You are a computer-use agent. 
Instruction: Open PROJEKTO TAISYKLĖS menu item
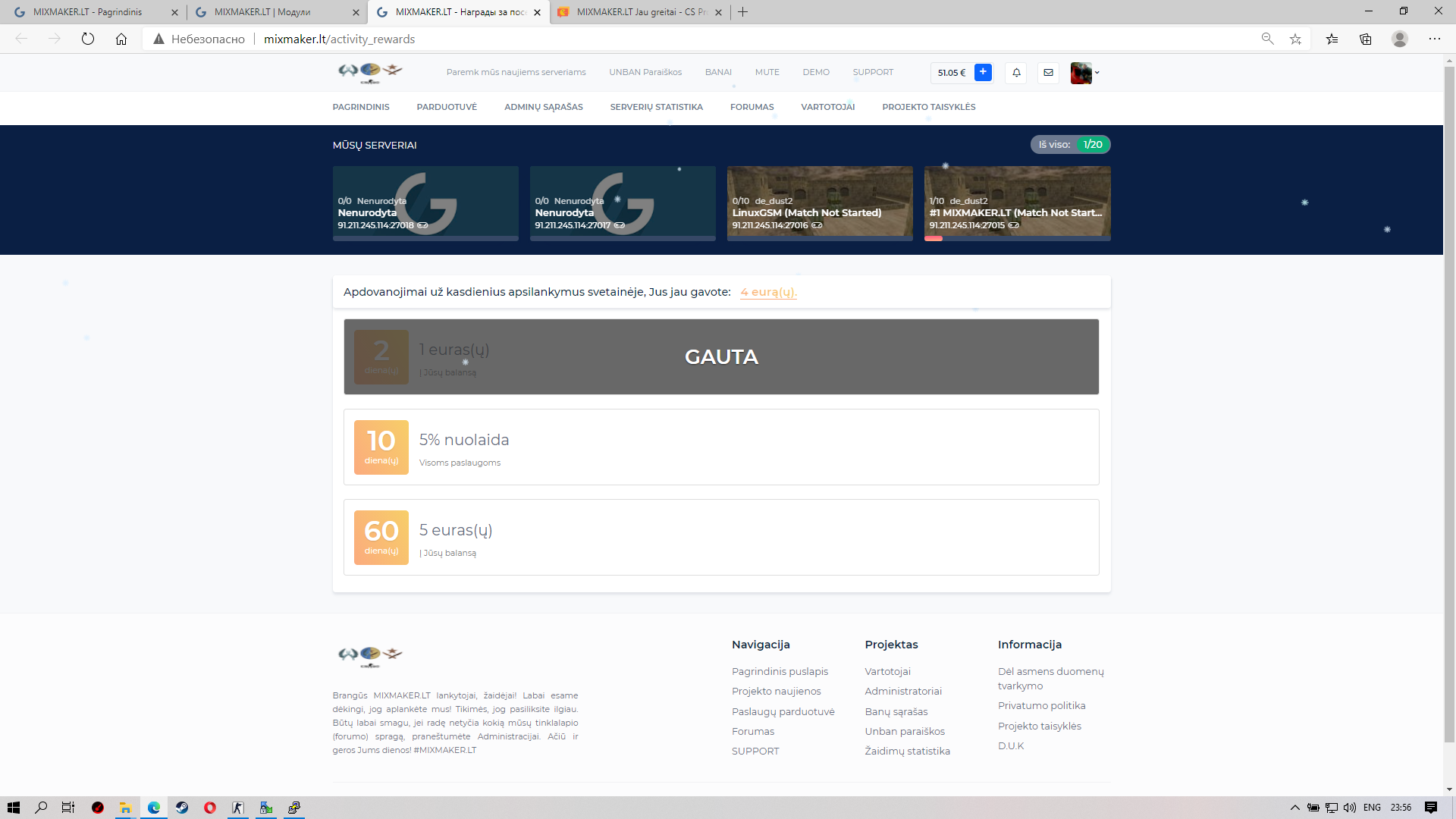click(x=929, y=107)
